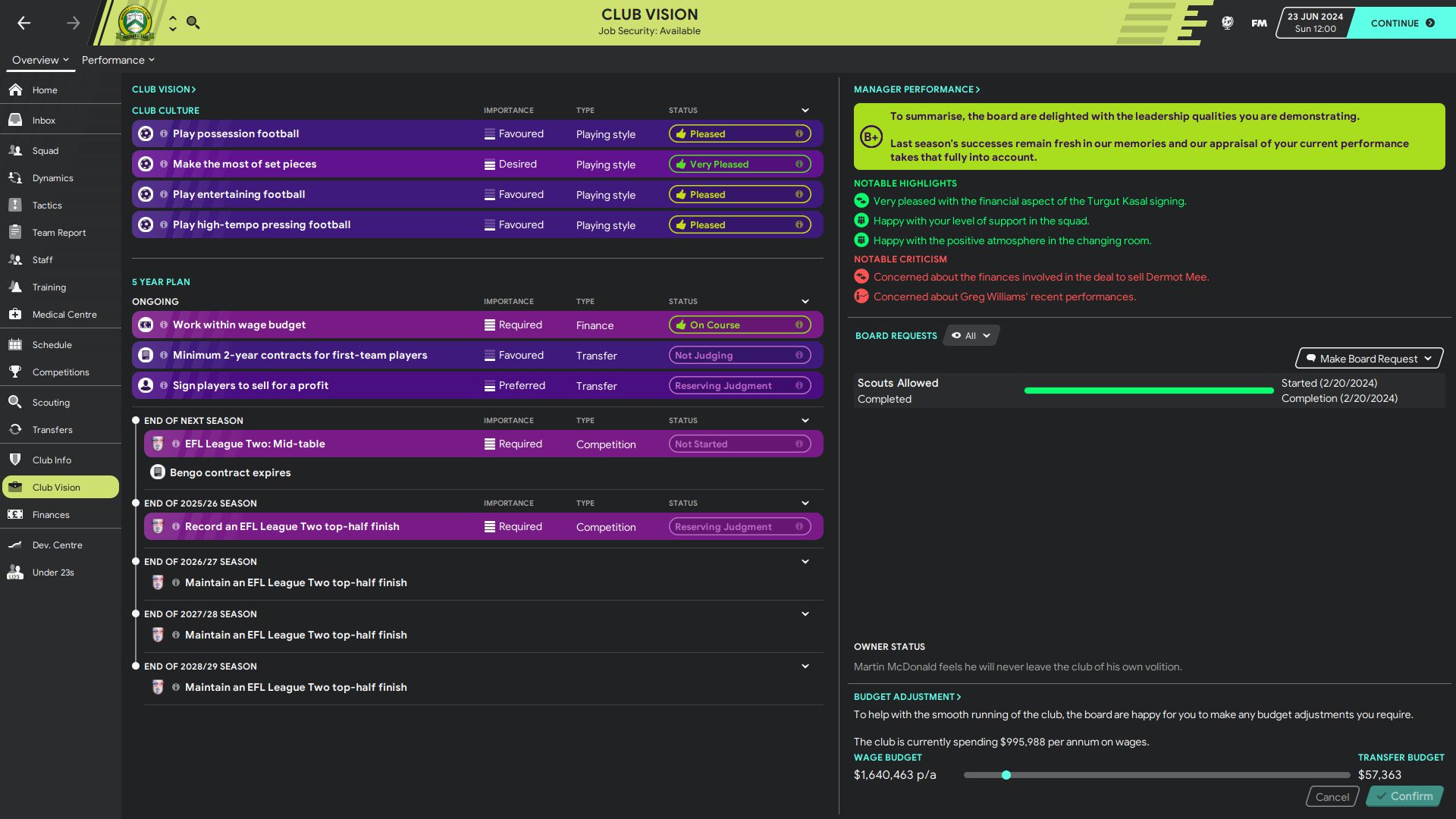Open Club Vision in the sidebar

[61, 487]
